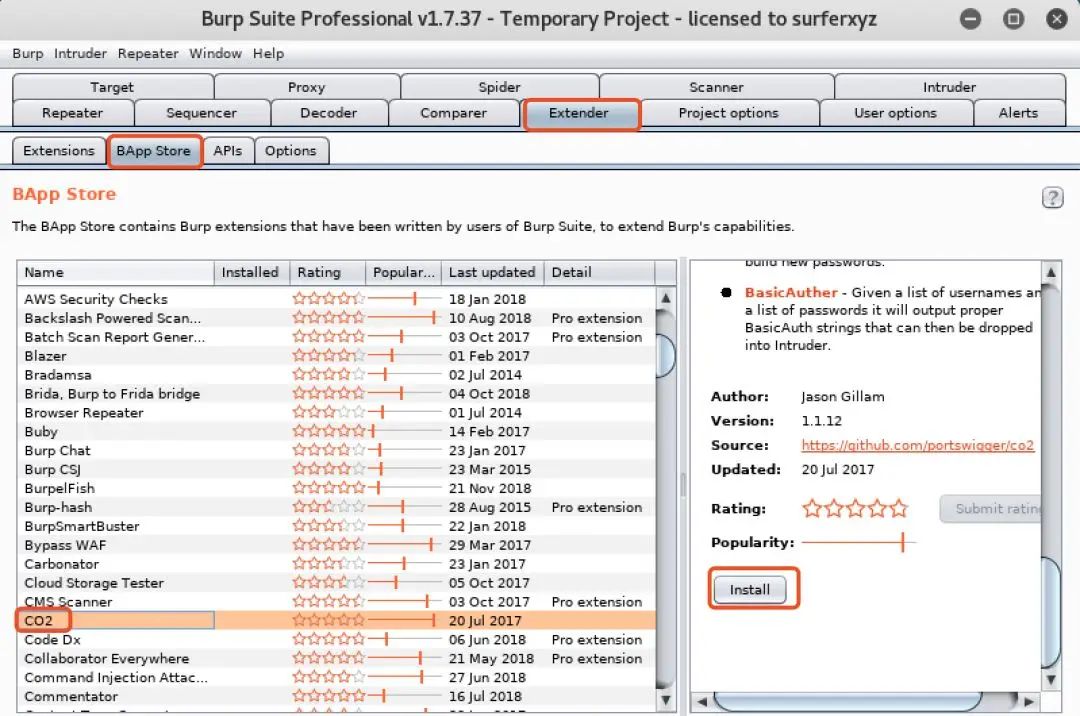1080x716 pixels.
Task: Click the Install button
Action: pos(749,589)
